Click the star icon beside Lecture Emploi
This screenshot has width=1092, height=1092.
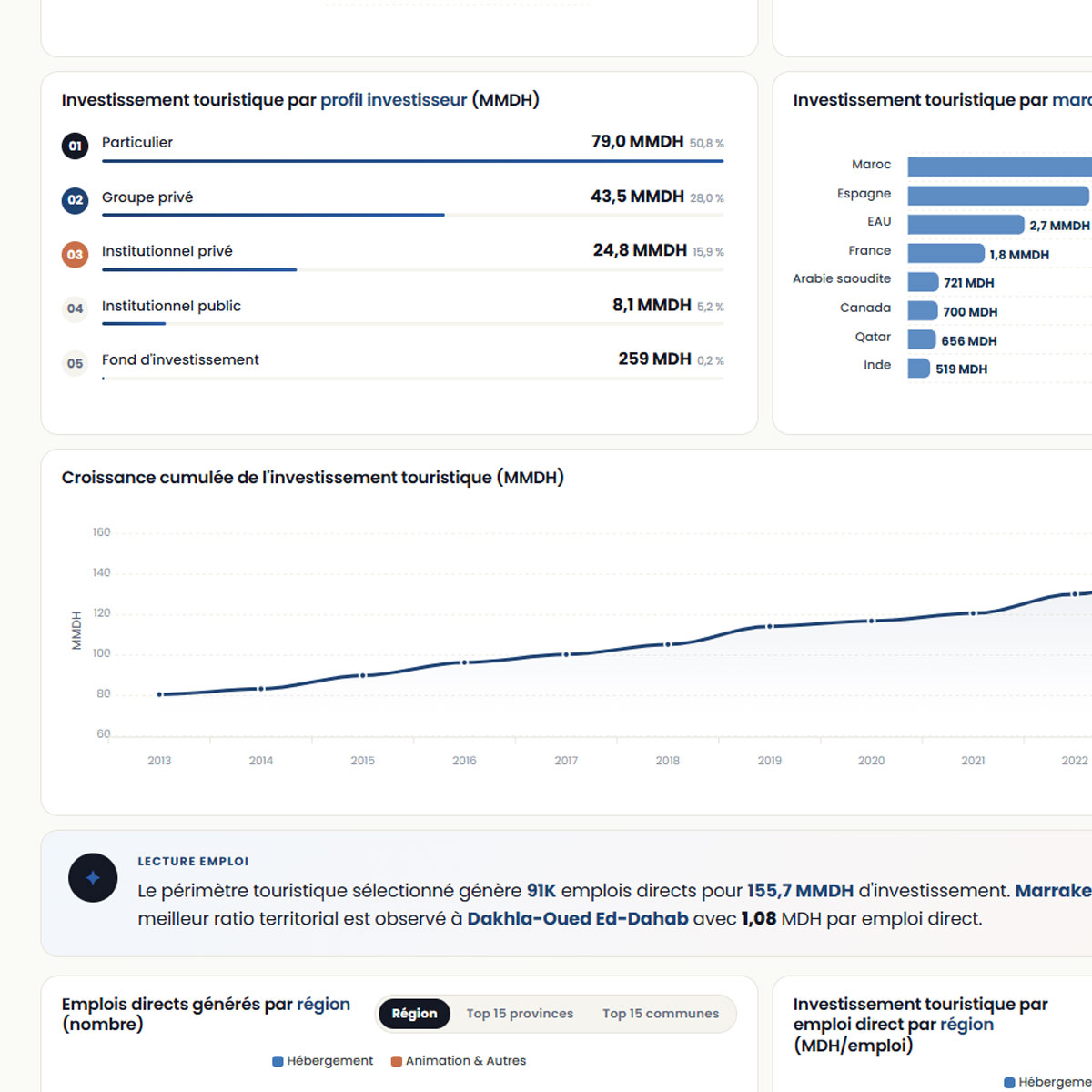pos(93,877)
